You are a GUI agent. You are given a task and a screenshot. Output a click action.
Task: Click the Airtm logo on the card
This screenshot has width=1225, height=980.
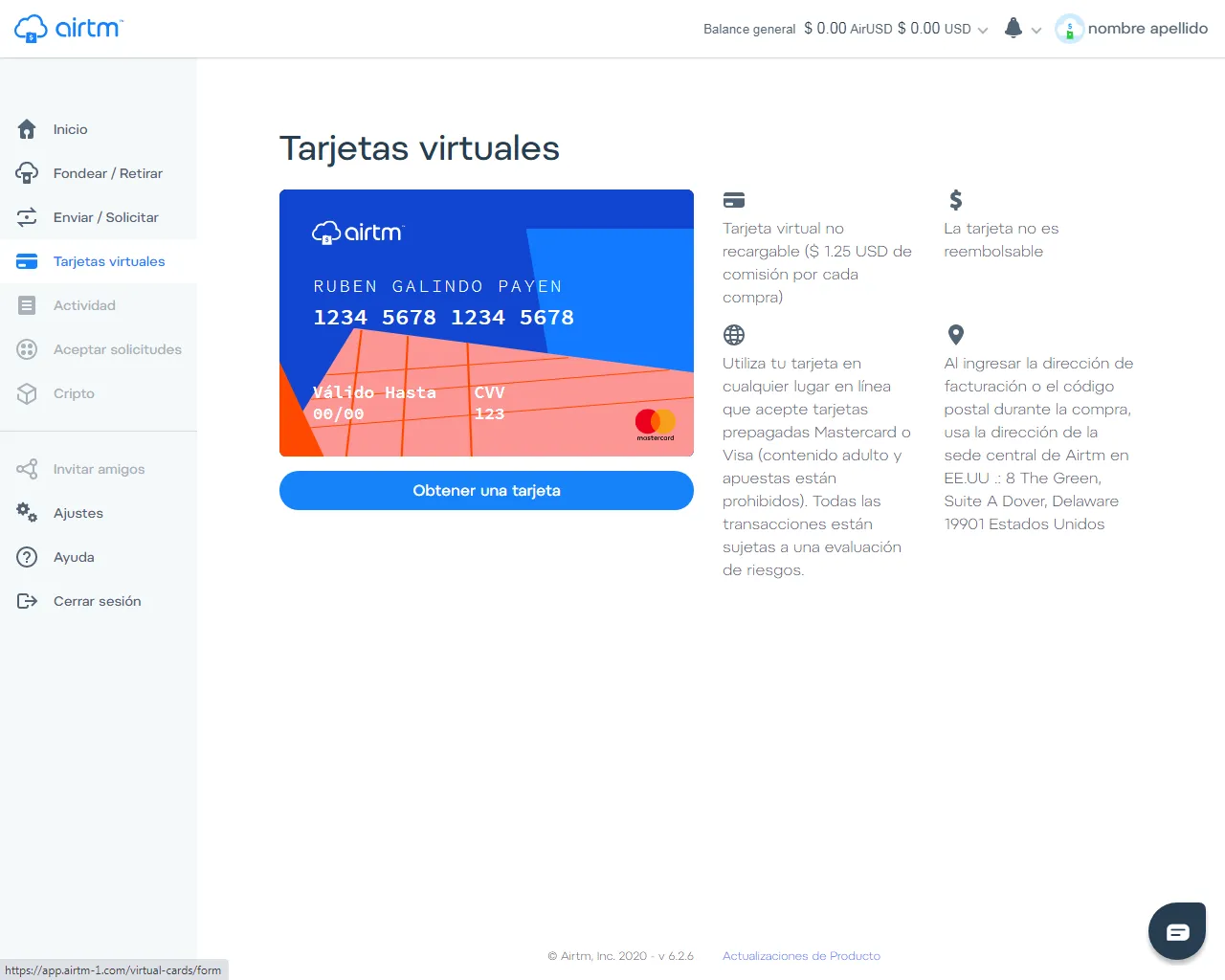(x=358, y=233)
